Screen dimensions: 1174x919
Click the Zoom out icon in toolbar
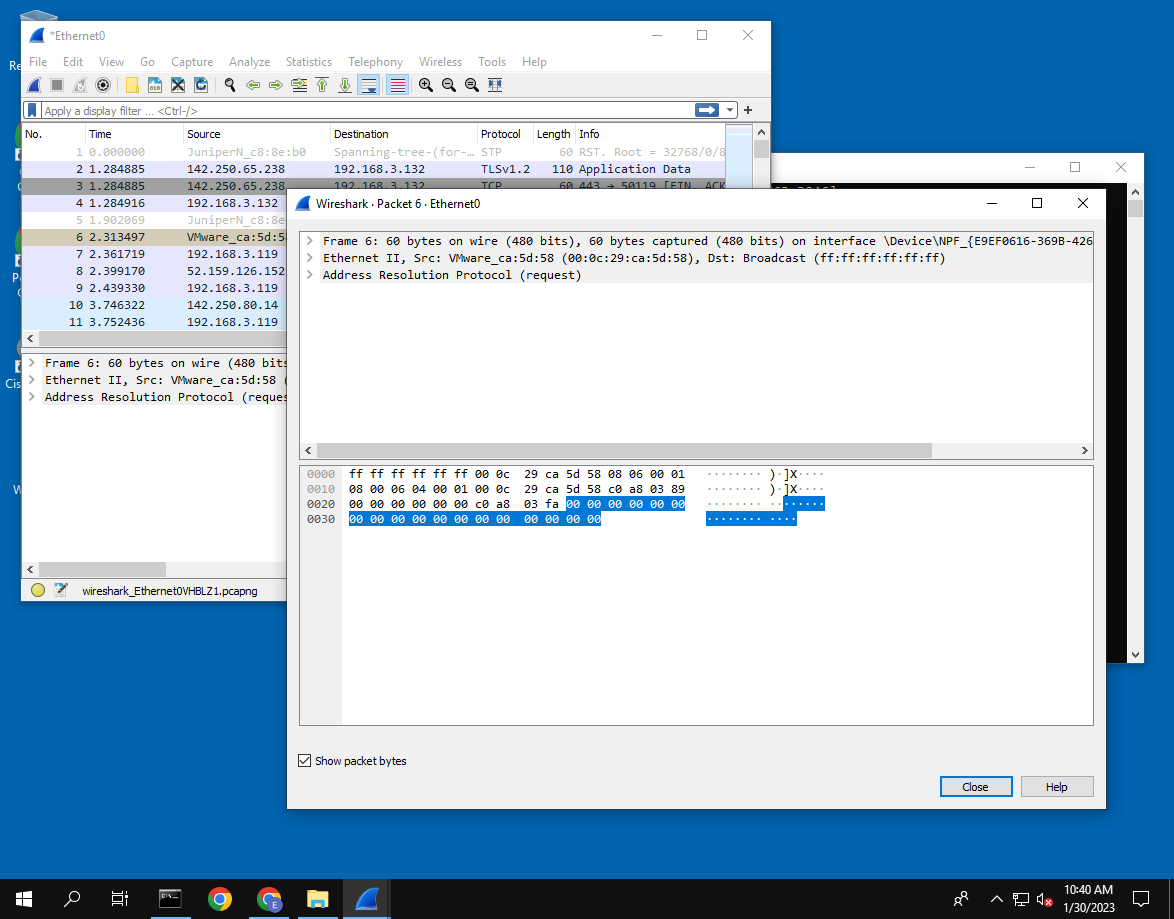point(449,85)
